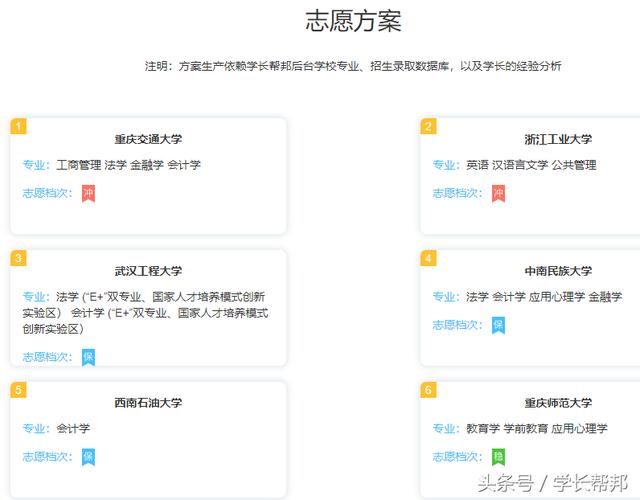Click 志愿档次 label in 浙江工业大学 card
This screenshot has height=500, width=640.
[x=458, y=193]
